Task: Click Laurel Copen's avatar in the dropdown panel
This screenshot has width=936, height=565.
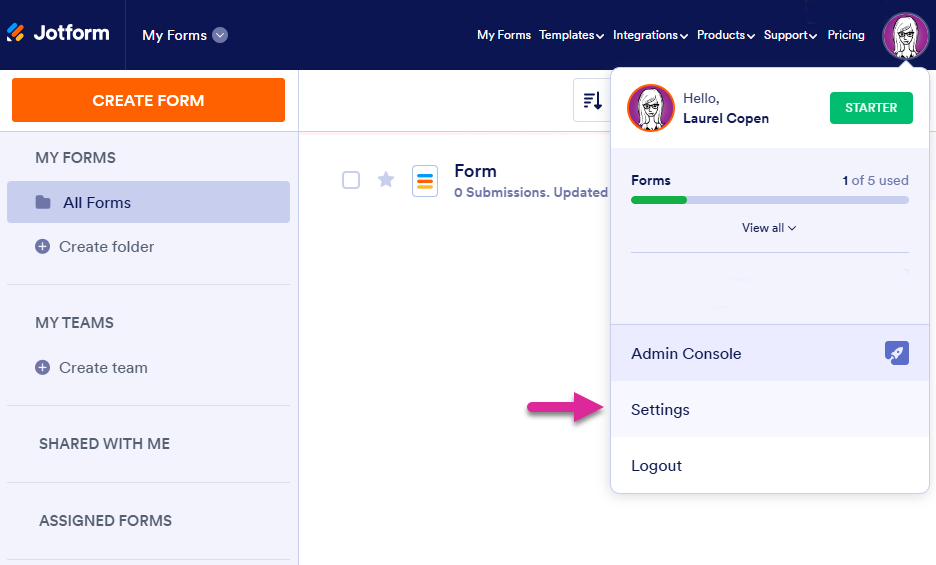Action: tap(651, 108)
